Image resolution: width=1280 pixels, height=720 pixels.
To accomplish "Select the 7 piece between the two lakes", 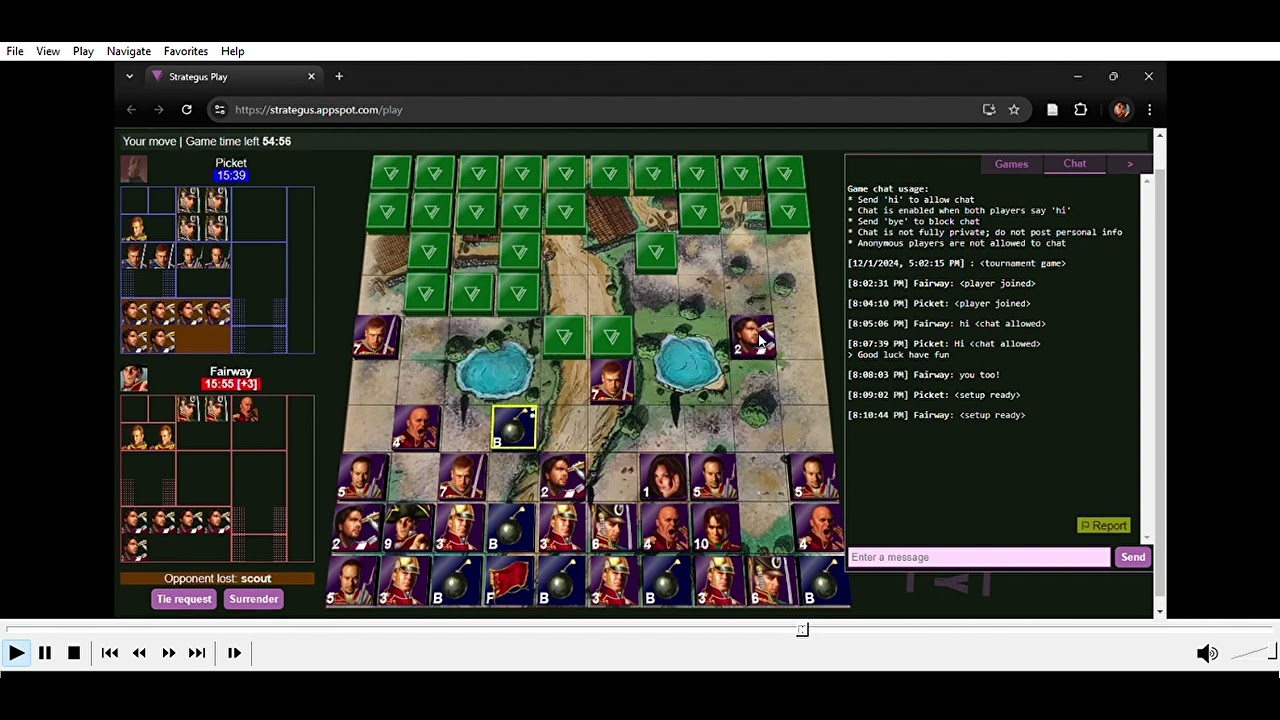I will pos(611,380).
